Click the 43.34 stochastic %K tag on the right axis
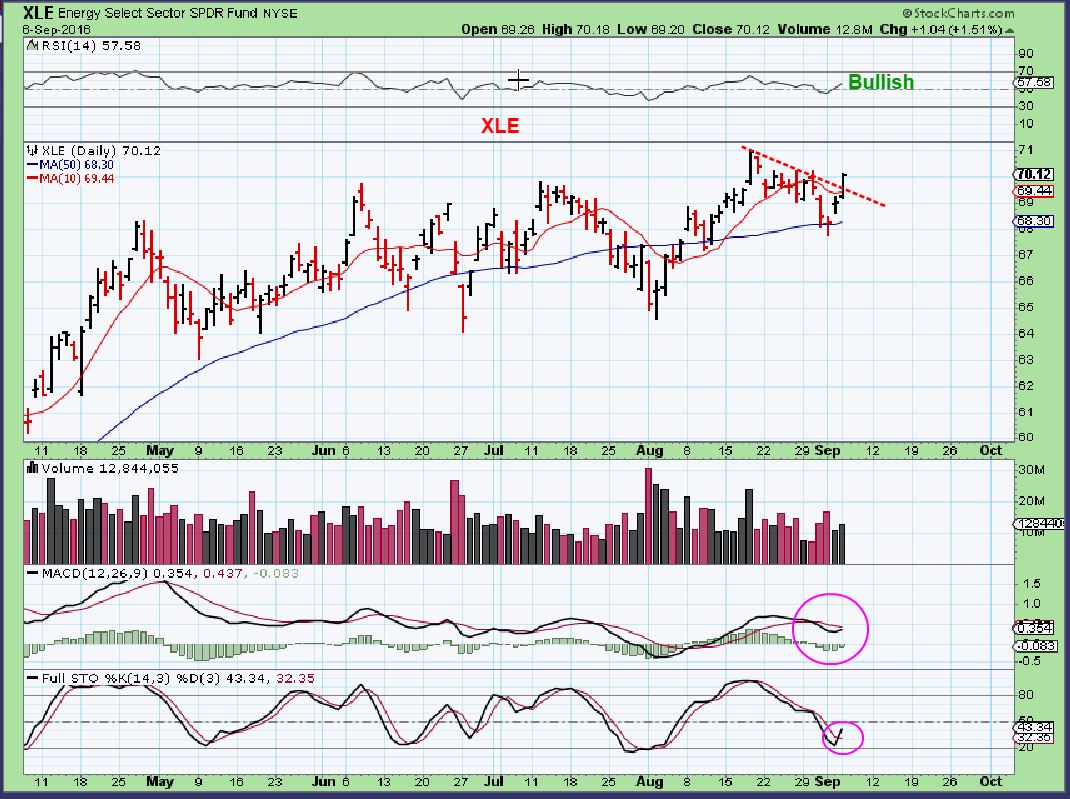Image resolution: width=1070 pixels, height=799 pixels. pos(1035,727)
